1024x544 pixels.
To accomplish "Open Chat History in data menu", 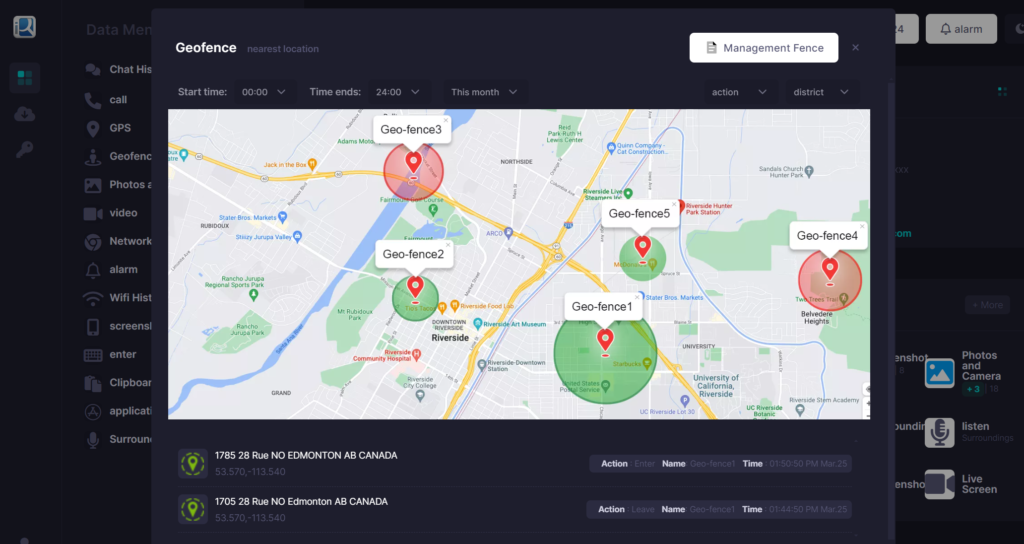I will pyautogui.click(x=118, y=69).
